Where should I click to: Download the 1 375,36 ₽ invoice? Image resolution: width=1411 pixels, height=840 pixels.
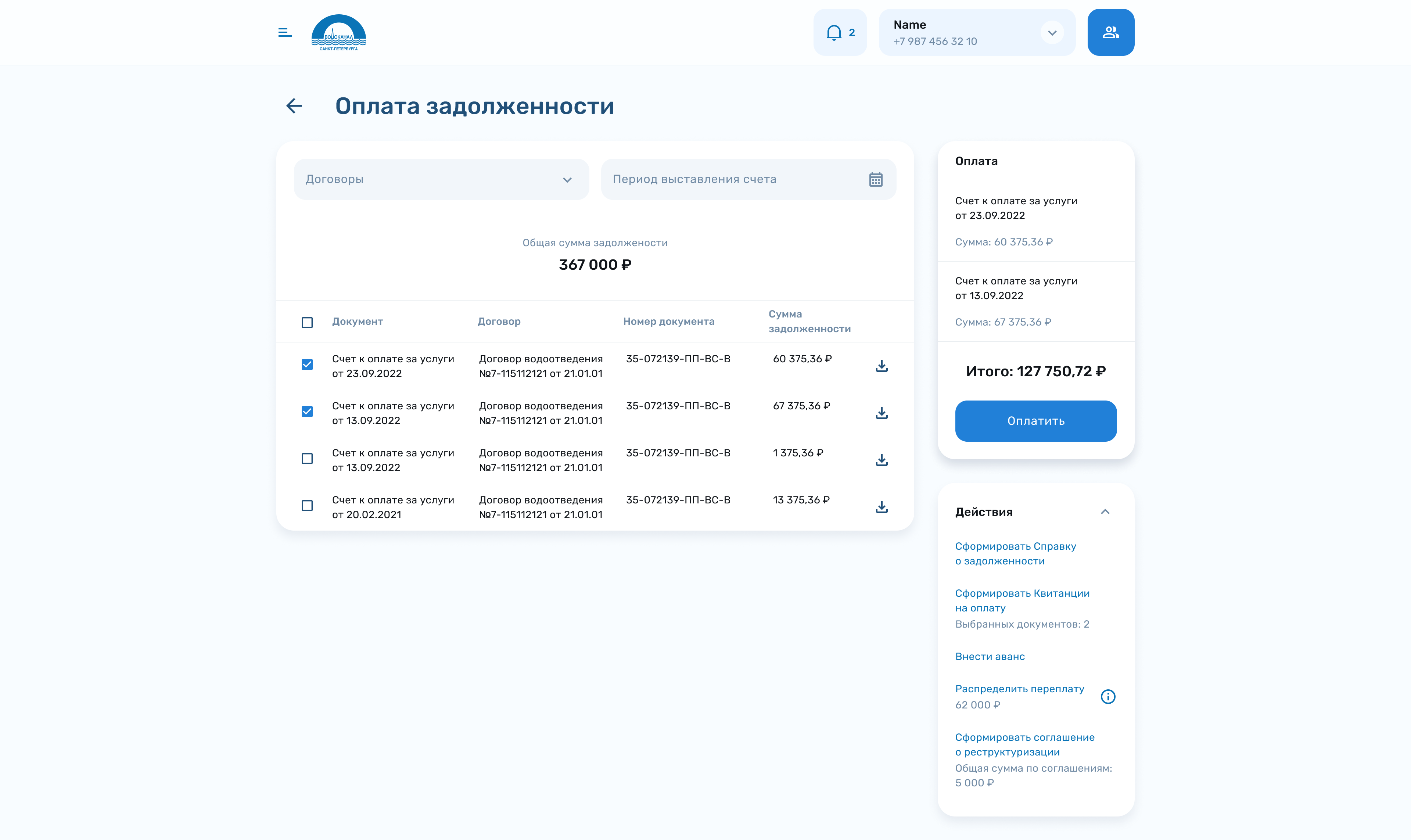[x=881, y=460]
